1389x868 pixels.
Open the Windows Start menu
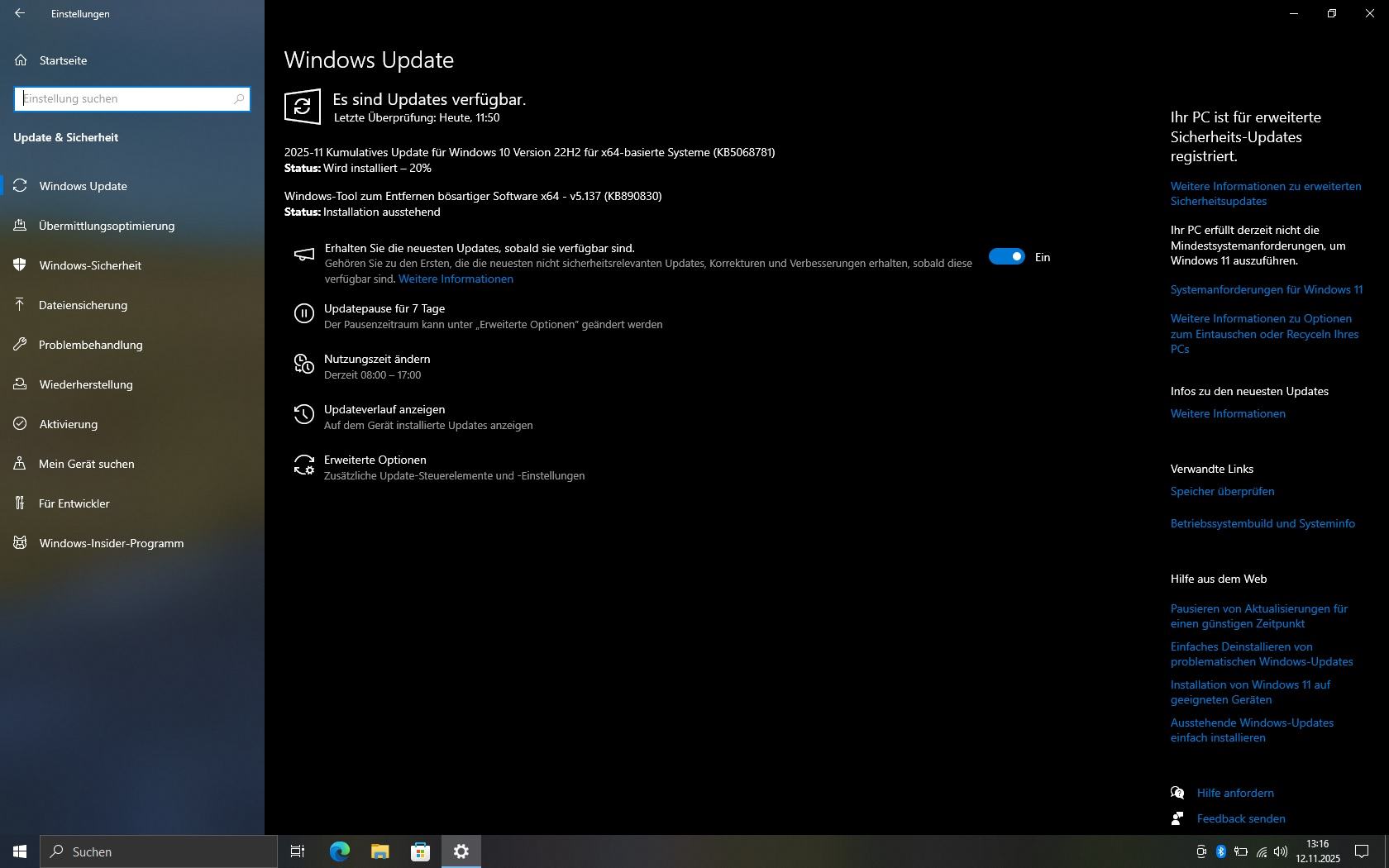(x=20, y=851)
